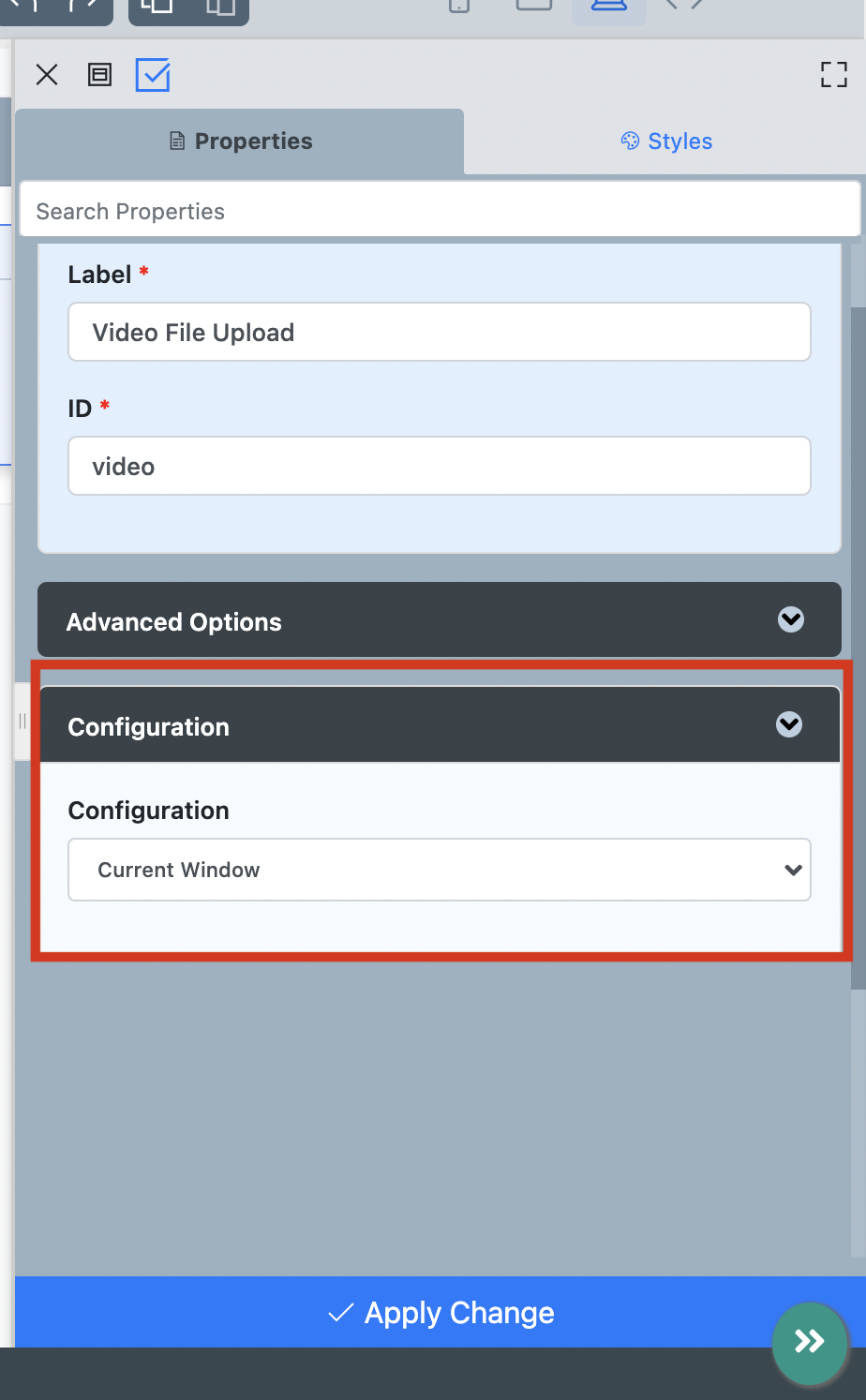The width and height of the screenshot is (866, 1400).
Task: Click the mobile device view icon
Action: point(459,7)
